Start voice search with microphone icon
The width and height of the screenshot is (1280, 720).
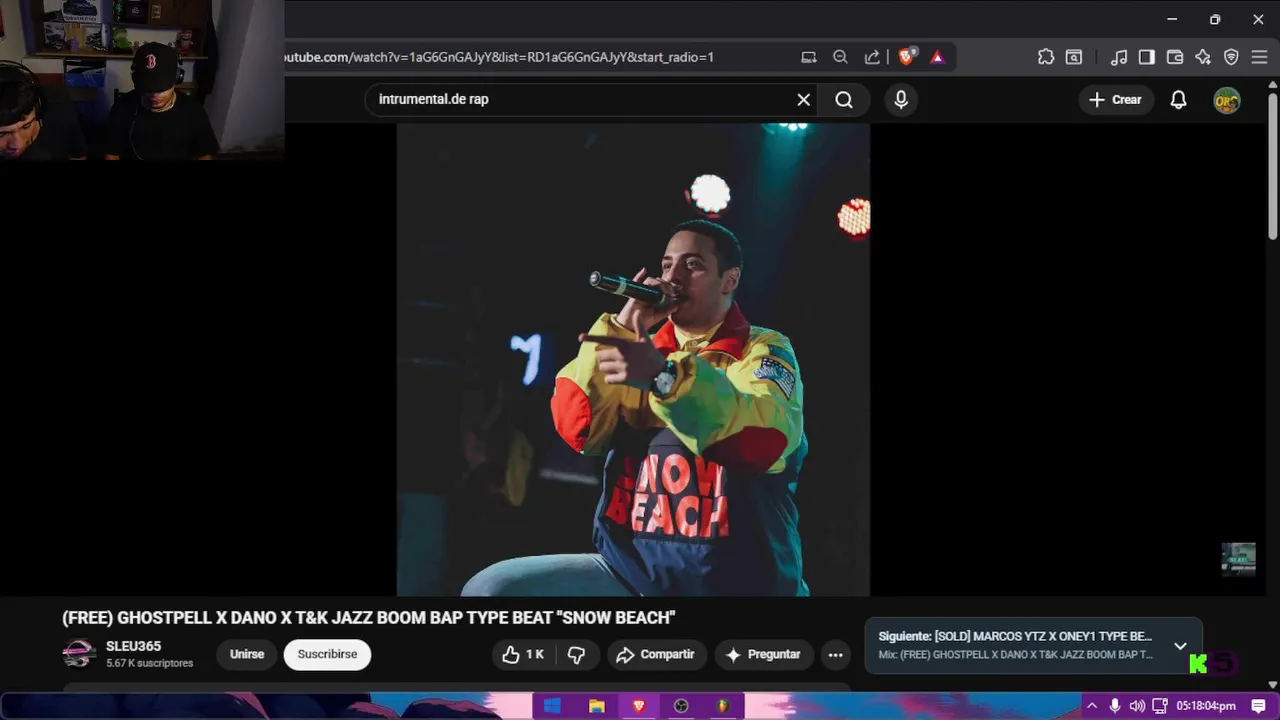(901, 99)
